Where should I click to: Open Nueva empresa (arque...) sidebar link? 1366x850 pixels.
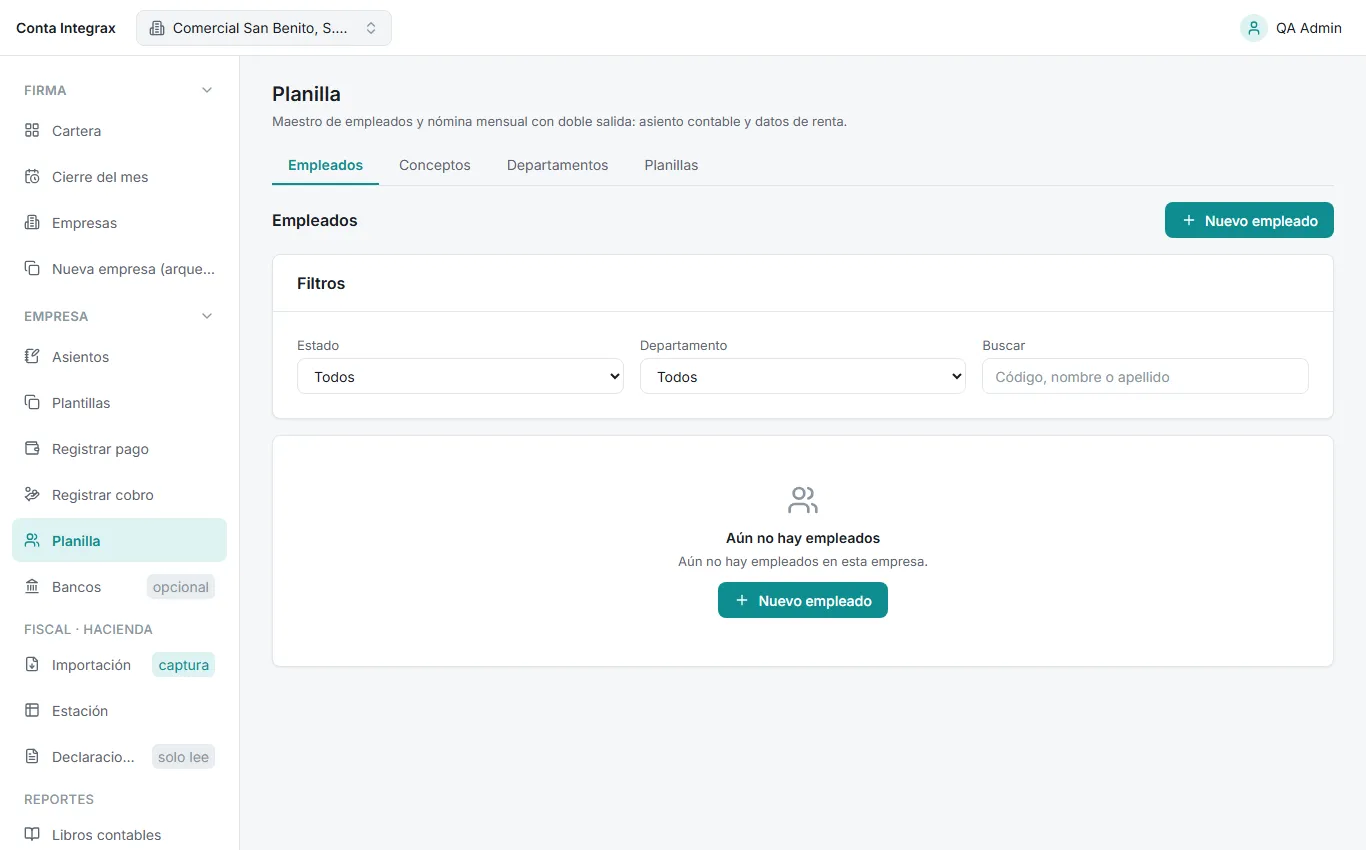point(120,269)
